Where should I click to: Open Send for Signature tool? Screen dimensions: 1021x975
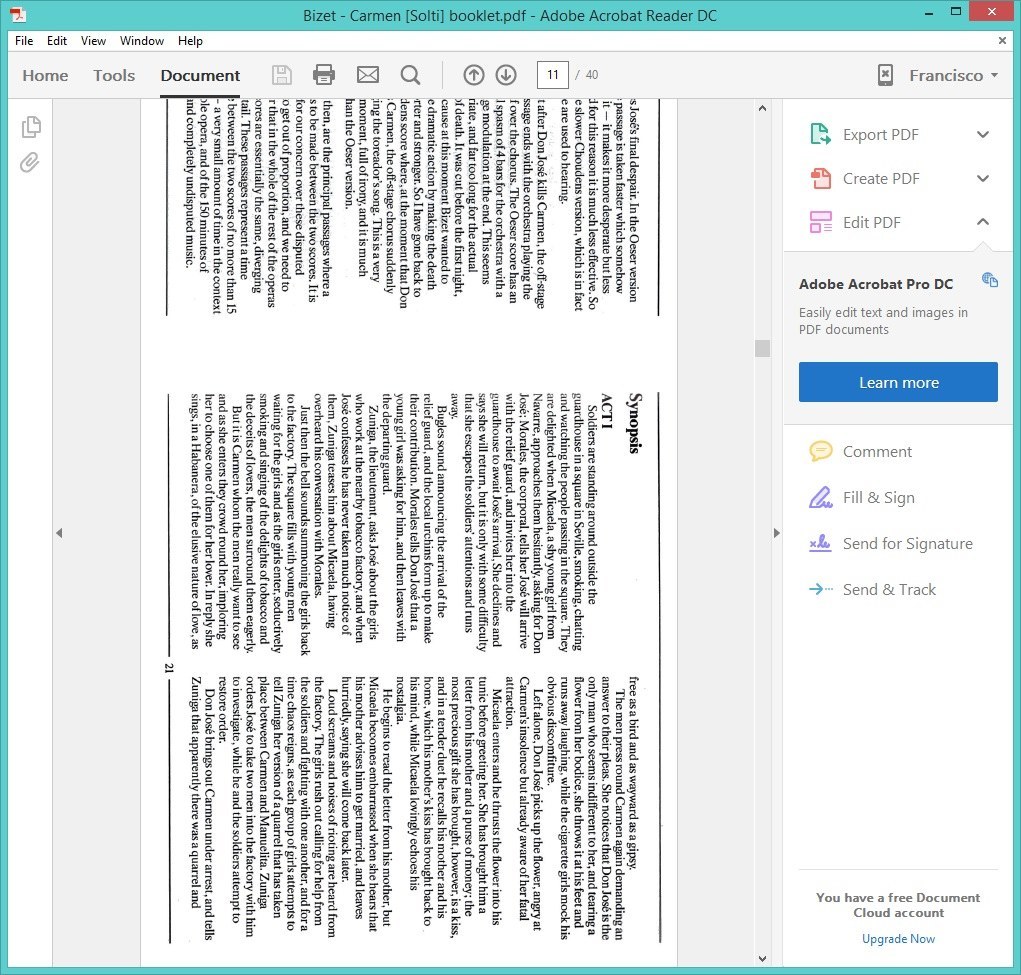[x=891, y=543]
